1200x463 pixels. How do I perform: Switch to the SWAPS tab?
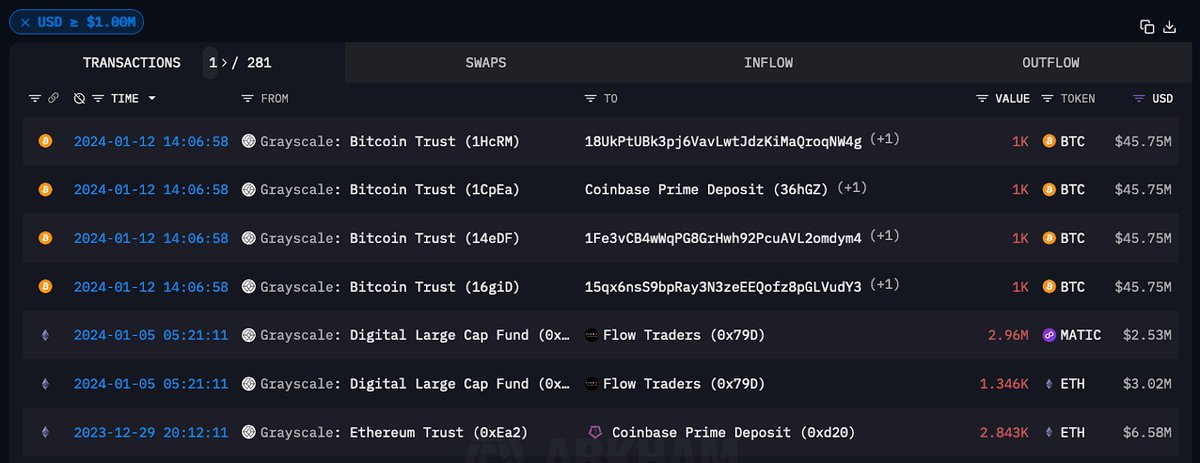(486, 63)
